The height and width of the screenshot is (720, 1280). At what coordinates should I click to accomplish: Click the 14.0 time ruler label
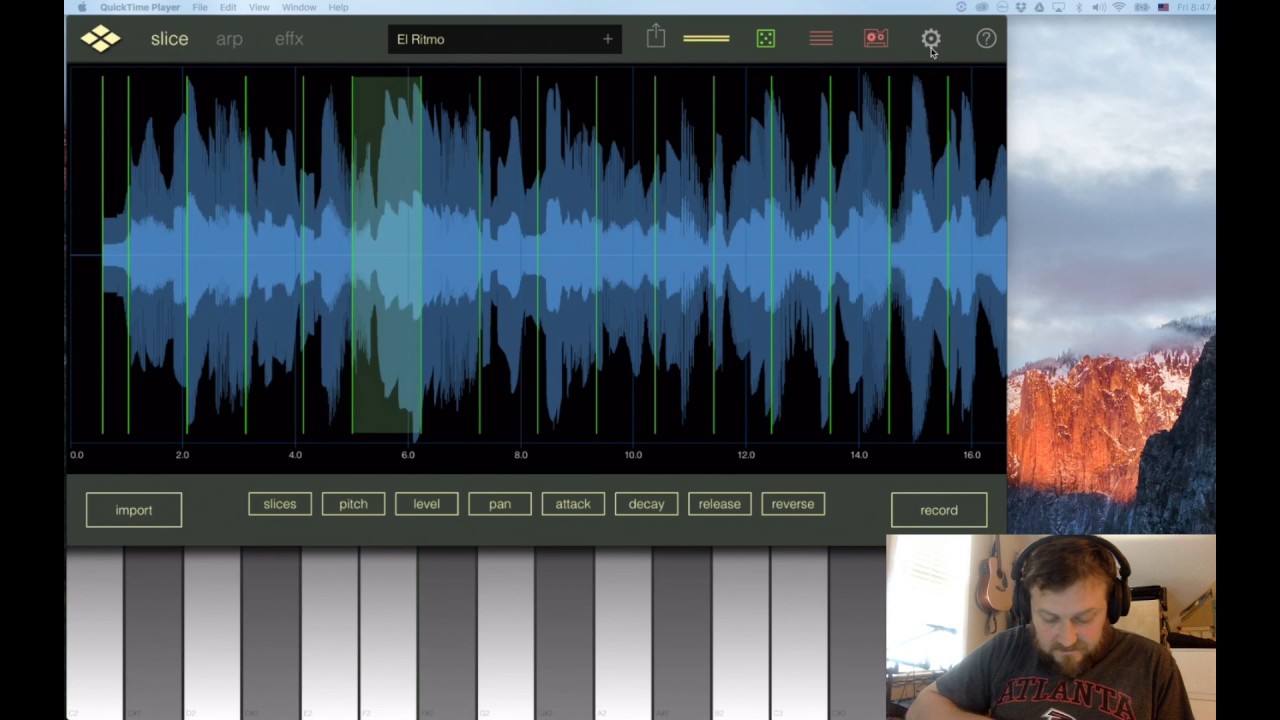[859, 455]
